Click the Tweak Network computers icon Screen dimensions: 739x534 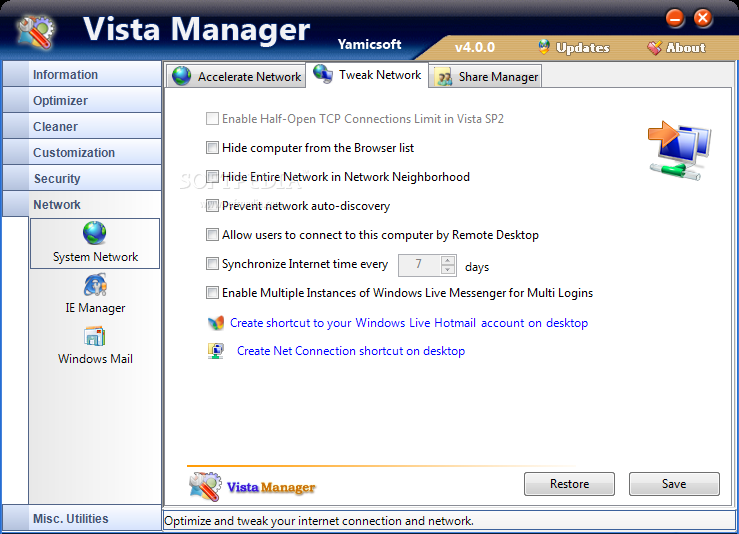[323, 74]
